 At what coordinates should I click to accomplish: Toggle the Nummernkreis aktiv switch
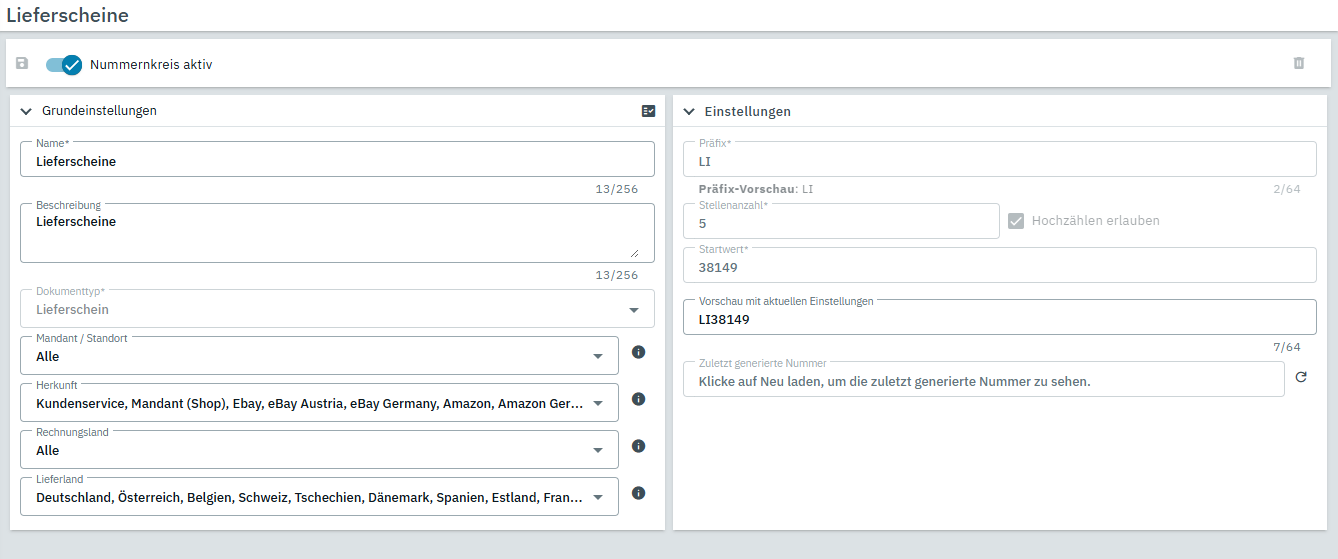coord(64,64)
